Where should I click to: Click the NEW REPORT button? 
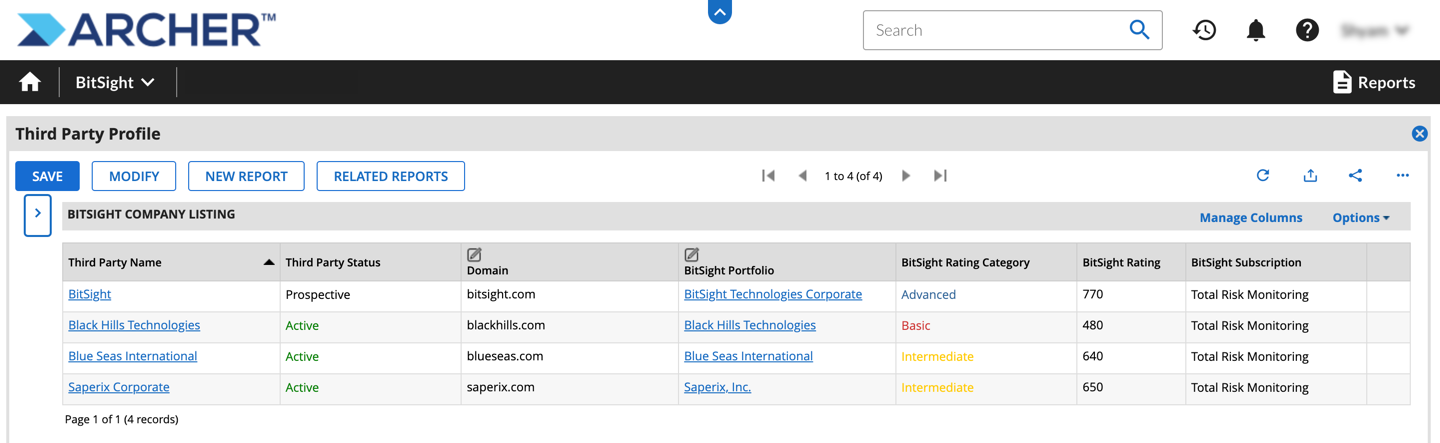coord(246,176)
